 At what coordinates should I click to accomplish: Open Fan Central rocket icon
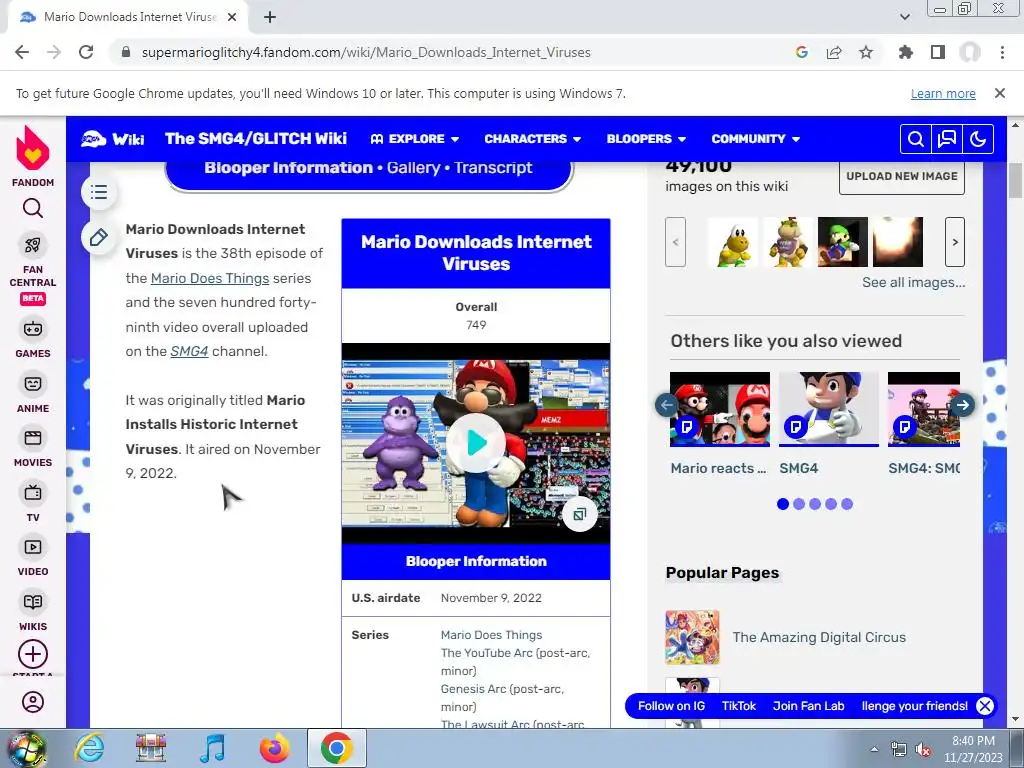point(33,245)
